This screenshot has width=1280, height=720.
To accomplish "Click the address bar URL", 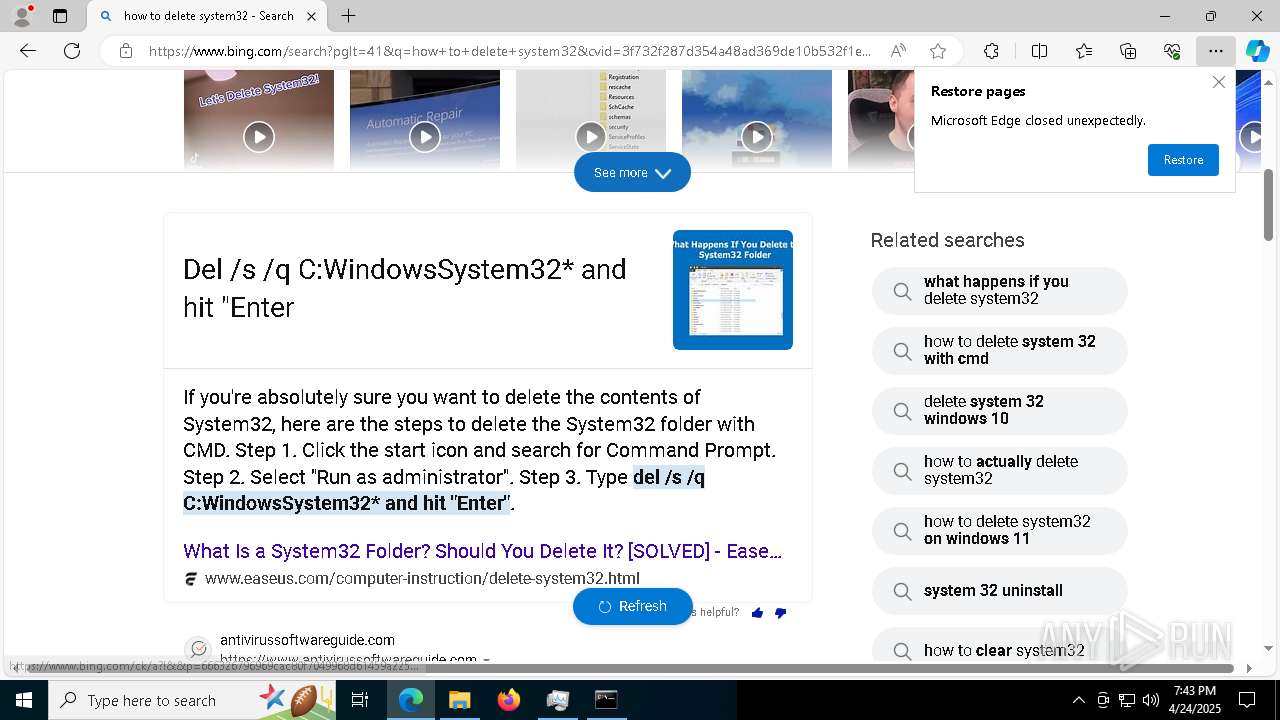I will 510,51.
